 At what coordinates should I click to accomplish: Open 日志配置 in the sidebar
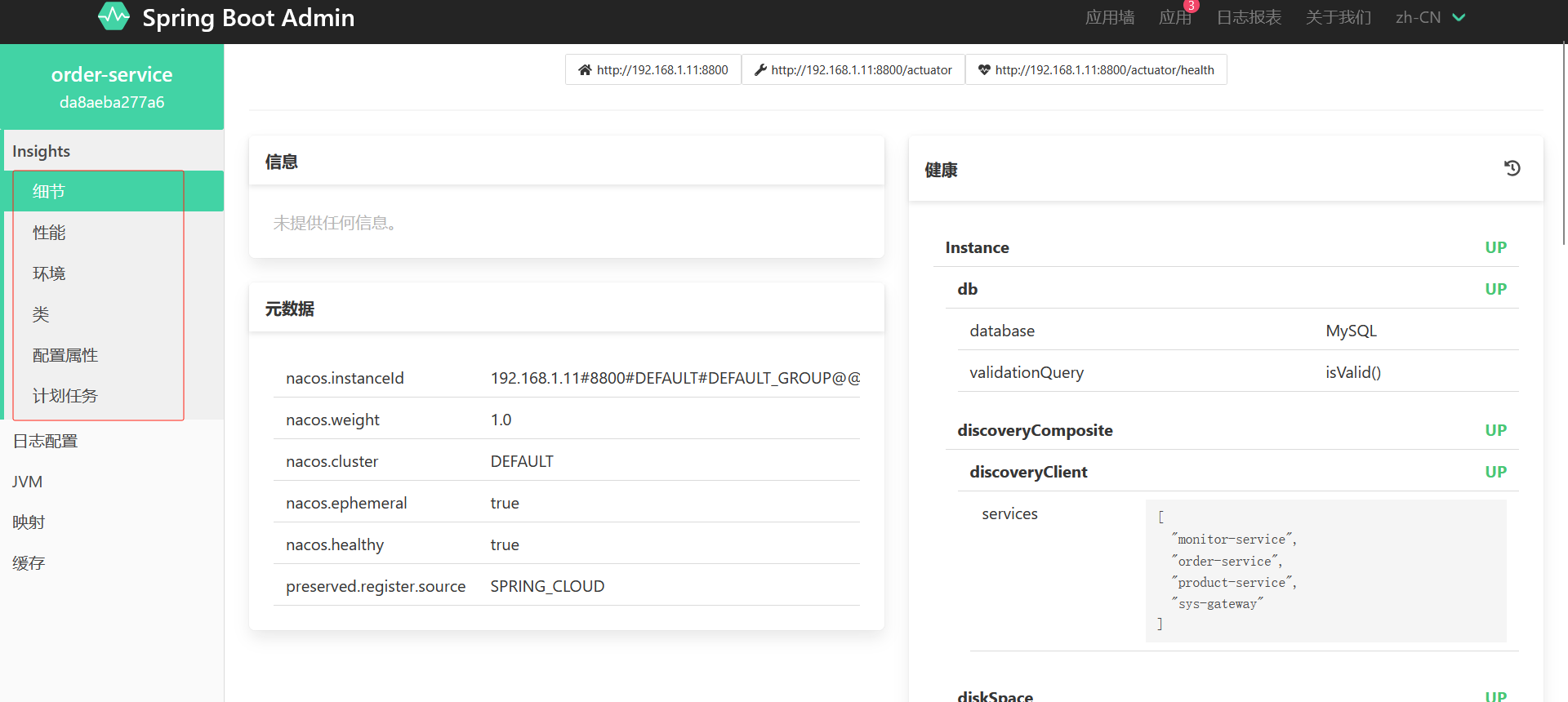(112, 441)
